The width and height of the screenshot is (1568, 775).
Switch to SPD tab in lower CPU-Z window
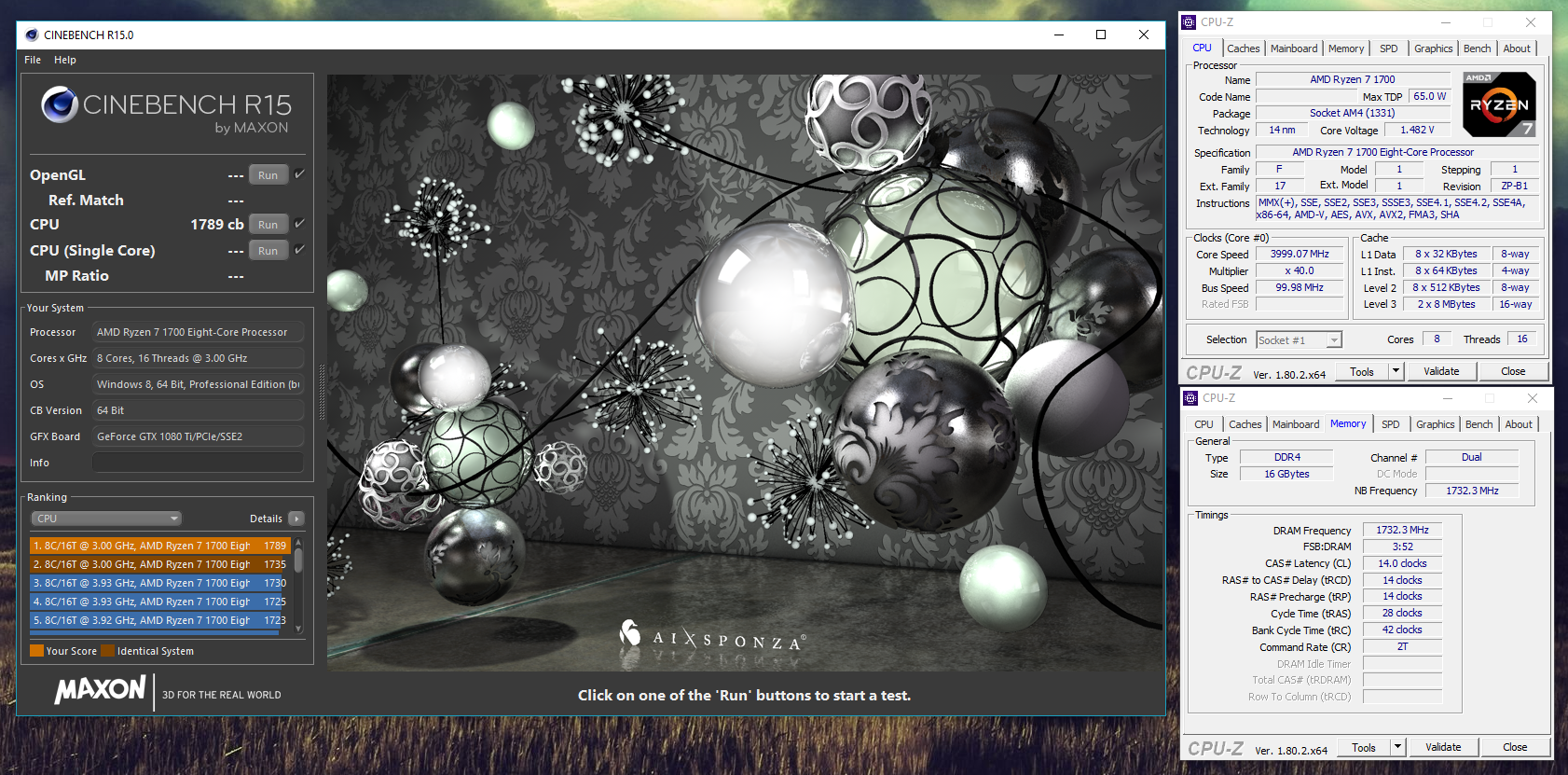click(x=1391, y=424)
